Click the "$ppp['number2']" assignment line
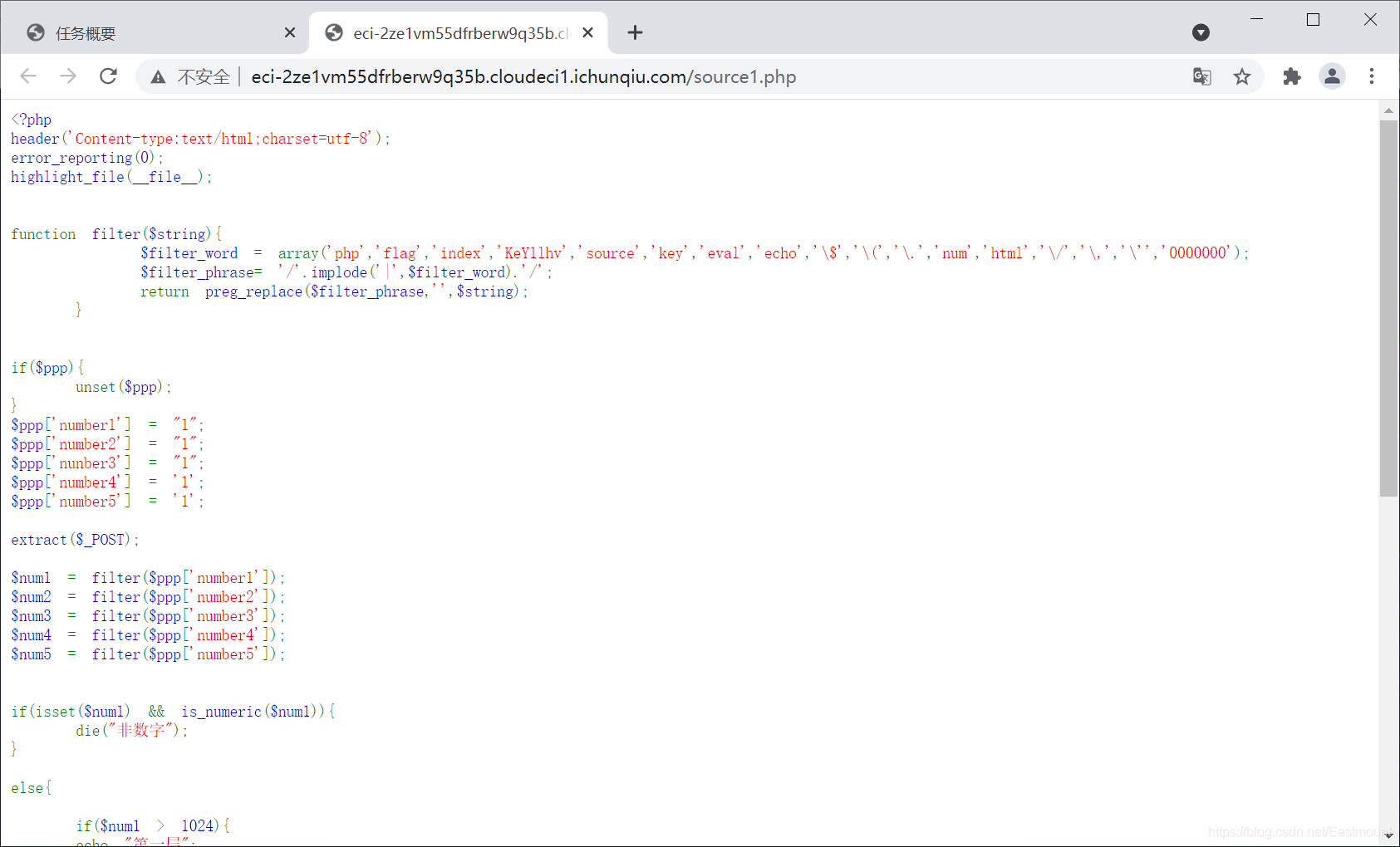 point(107,444)
